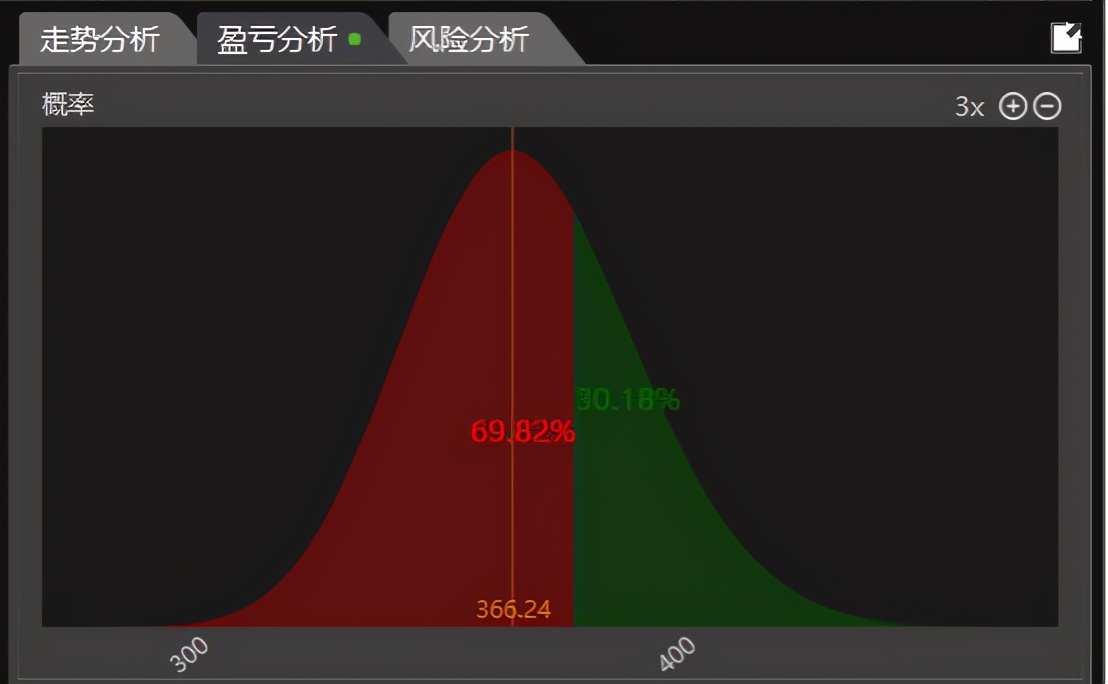Click the pop-out window icon top right
The width and height of the screenshot is (1108, 684).
coord(1067,36)
